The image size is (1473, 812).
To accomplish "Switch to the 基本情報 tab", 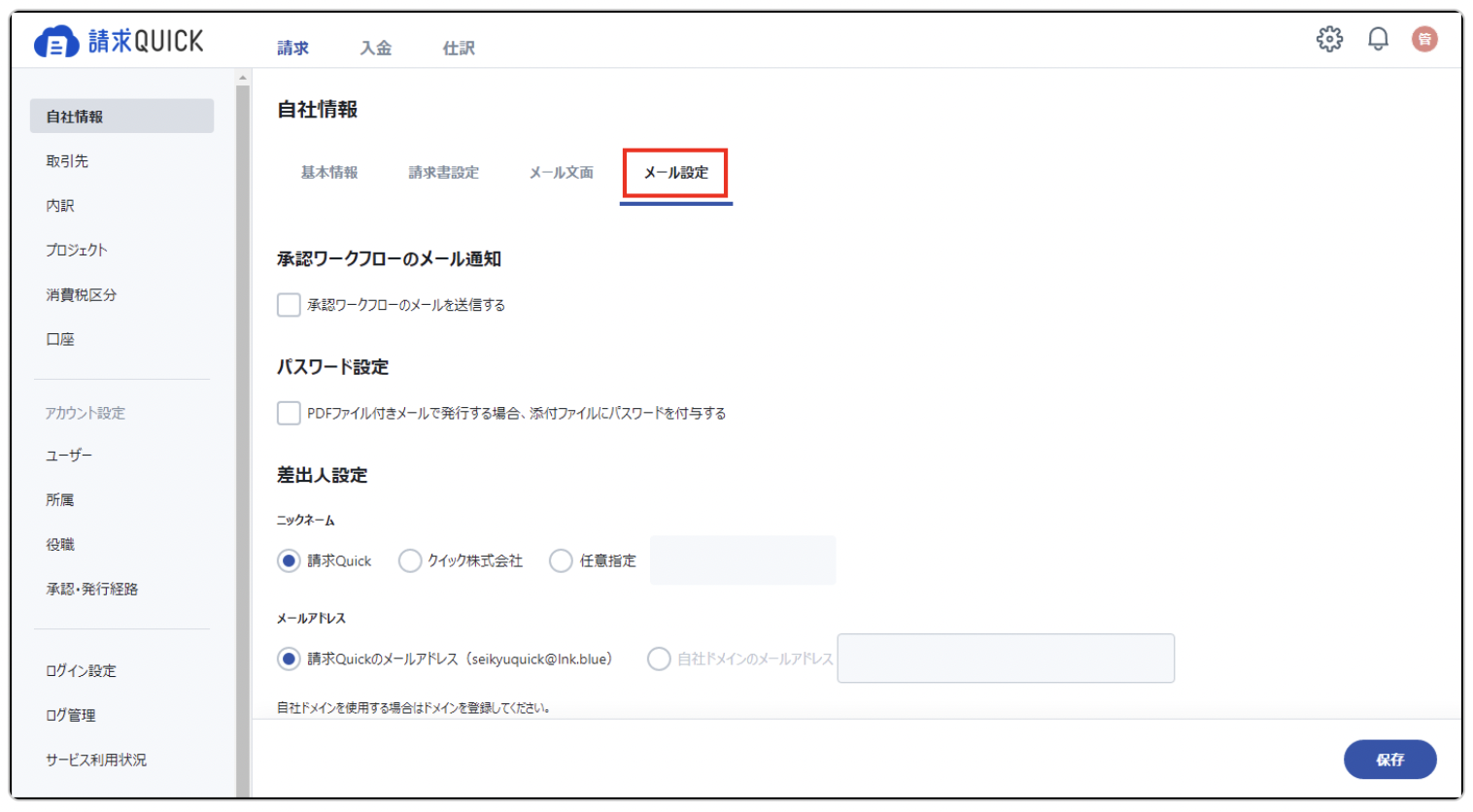I will click(x=329, y=172).
